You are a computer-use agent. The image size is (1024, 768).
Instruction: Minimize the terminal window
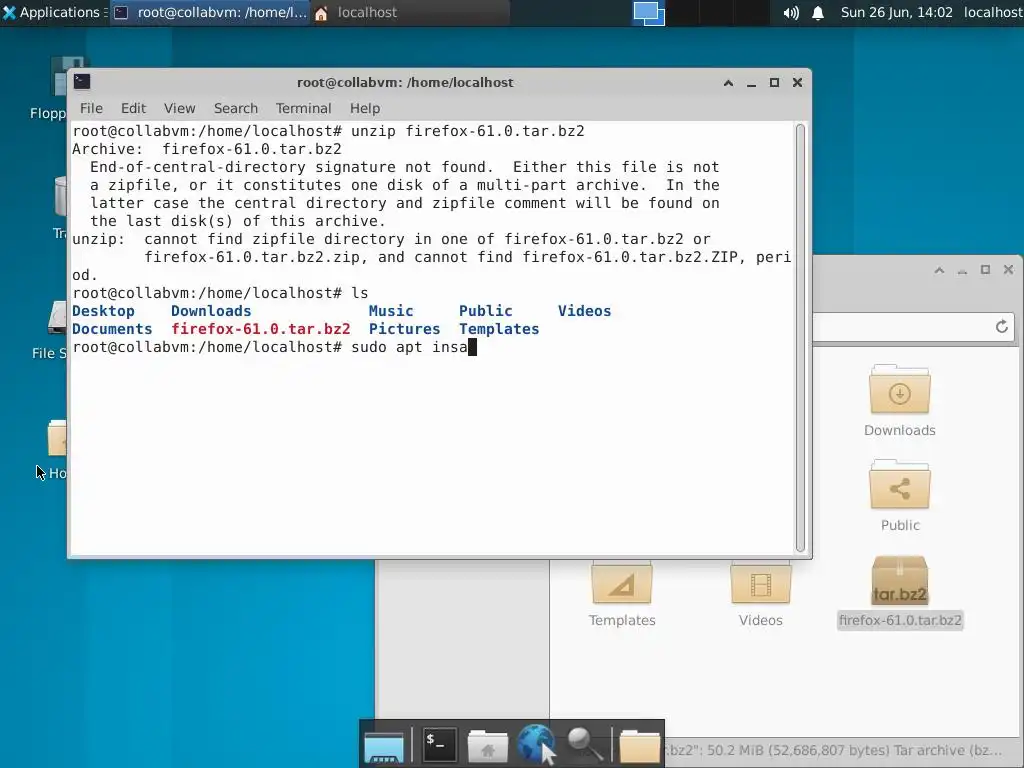751,83
